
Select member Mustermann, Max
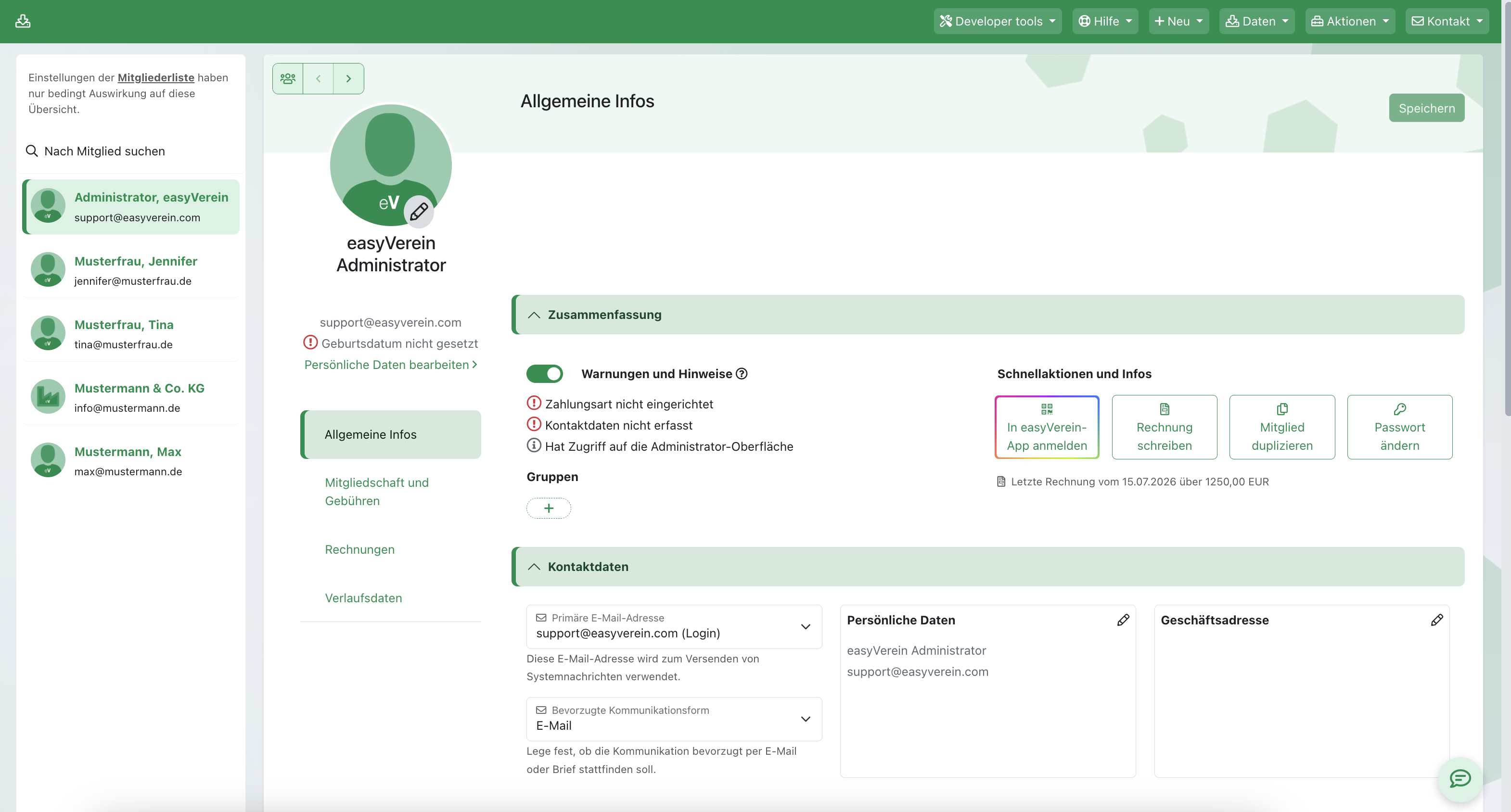(131, 460)
